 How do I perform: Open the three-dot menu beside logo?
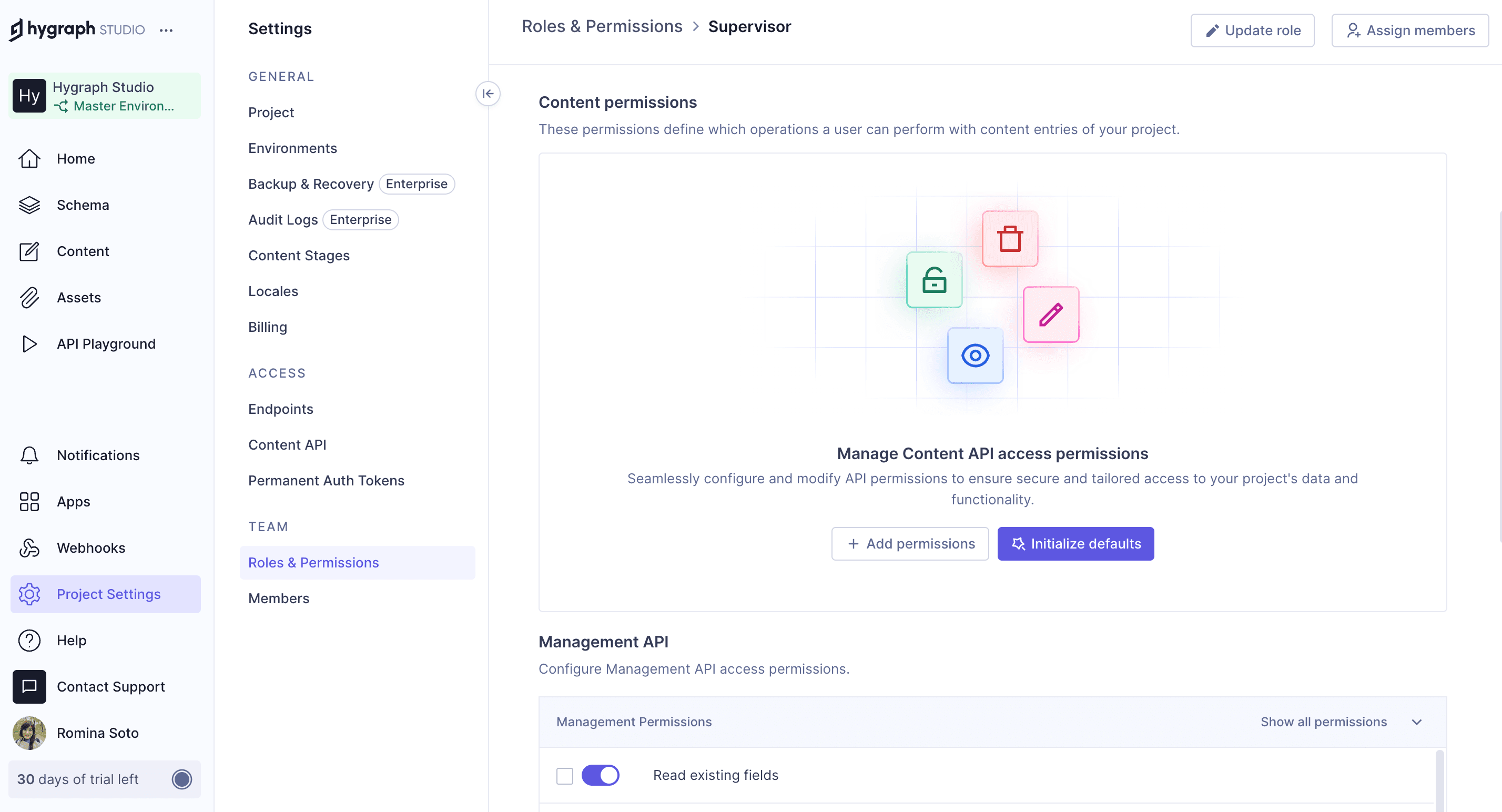(166, 31)
